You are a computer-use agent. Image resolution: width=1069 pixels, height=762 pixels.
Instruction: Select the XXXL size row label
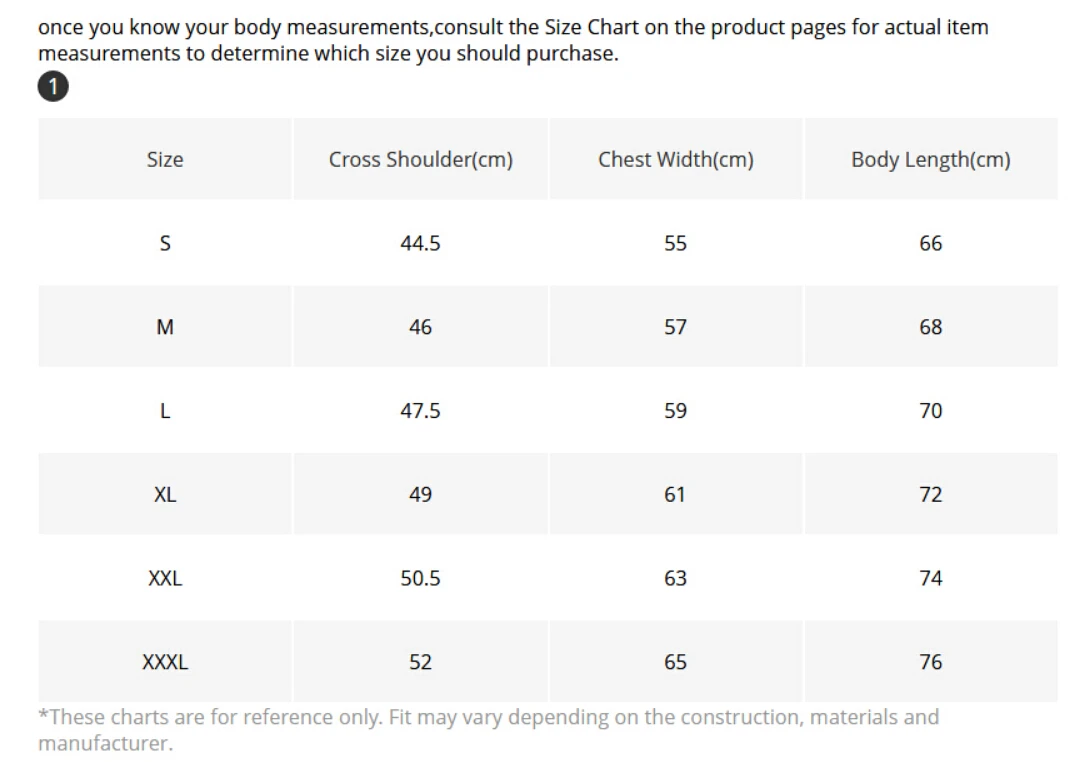[165, 662]
